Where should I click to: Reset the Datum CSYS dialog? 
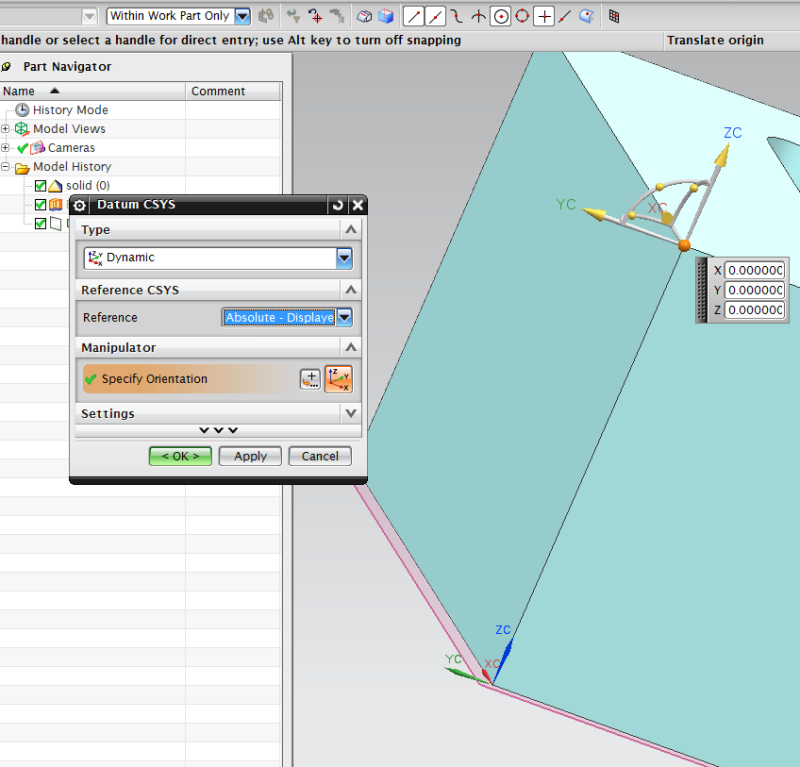point(337,205)
